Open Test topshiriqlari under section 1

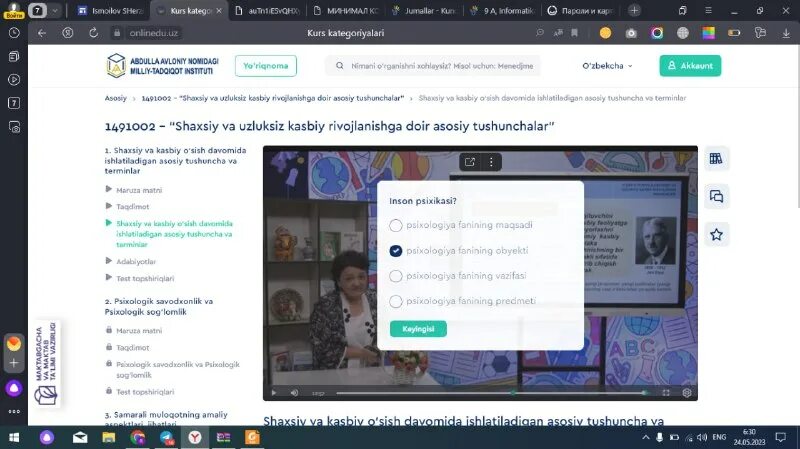pos(145,278)
